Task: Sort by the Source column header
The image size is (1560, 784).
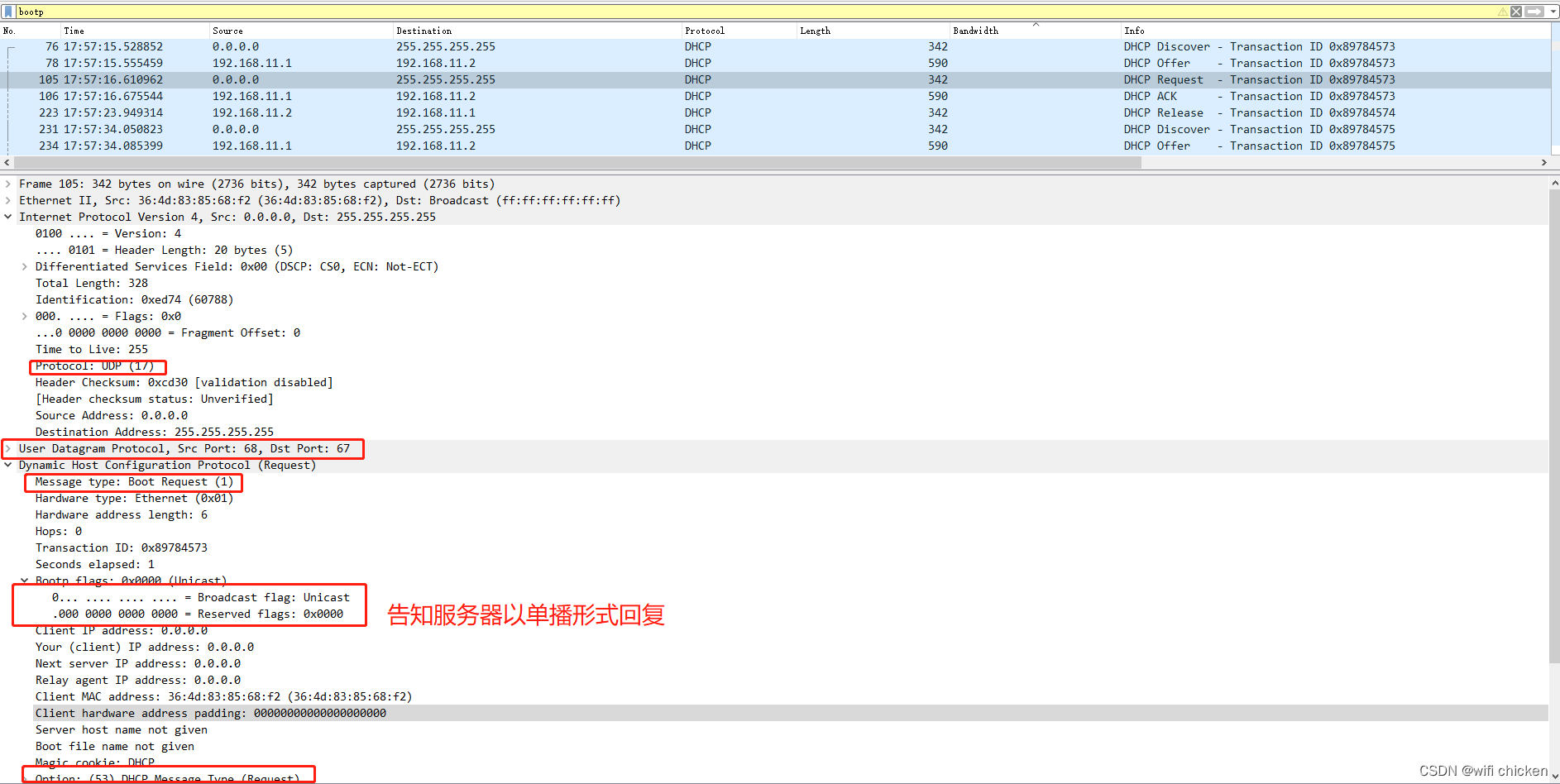Action: pyautogui.click(x=300, y=31)
